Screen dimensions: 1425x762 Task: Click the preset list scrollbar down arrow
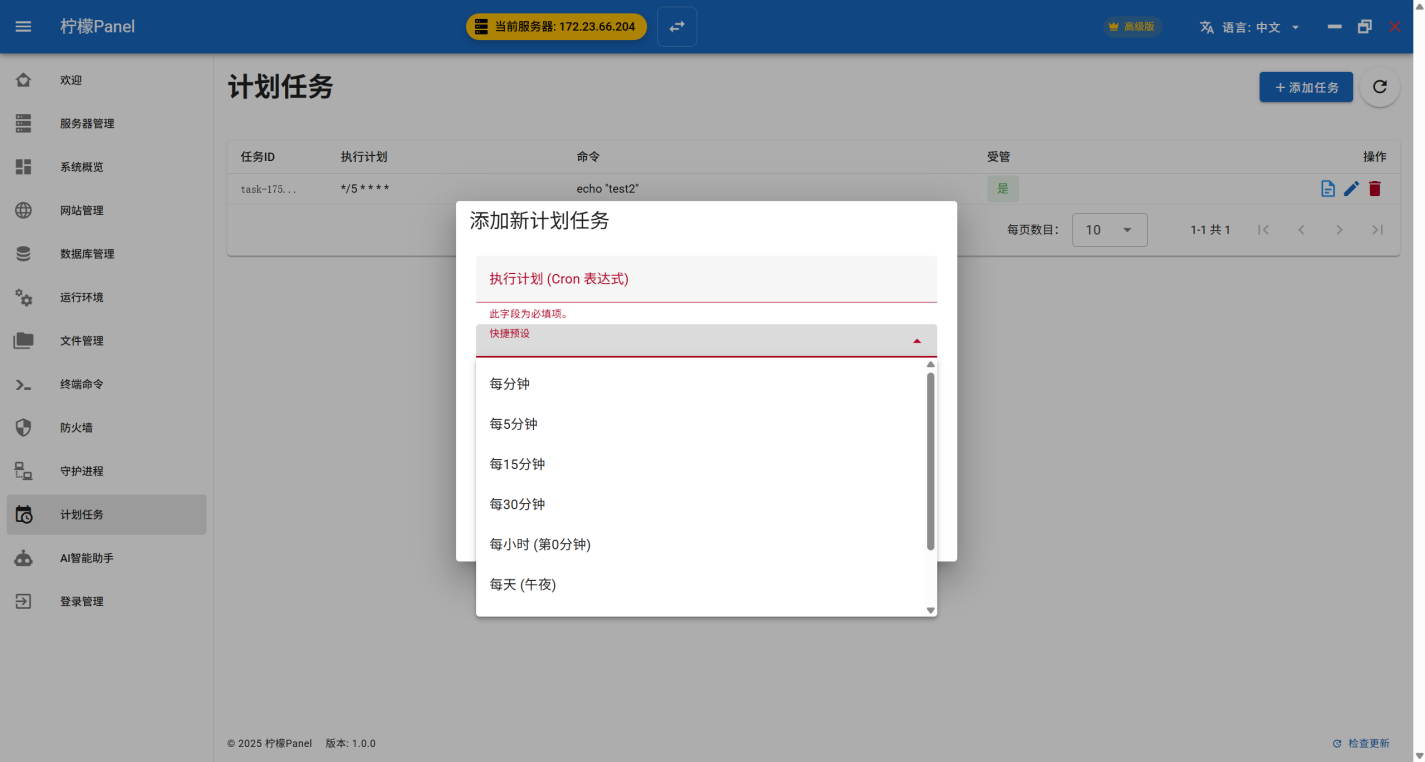(930, 610)
